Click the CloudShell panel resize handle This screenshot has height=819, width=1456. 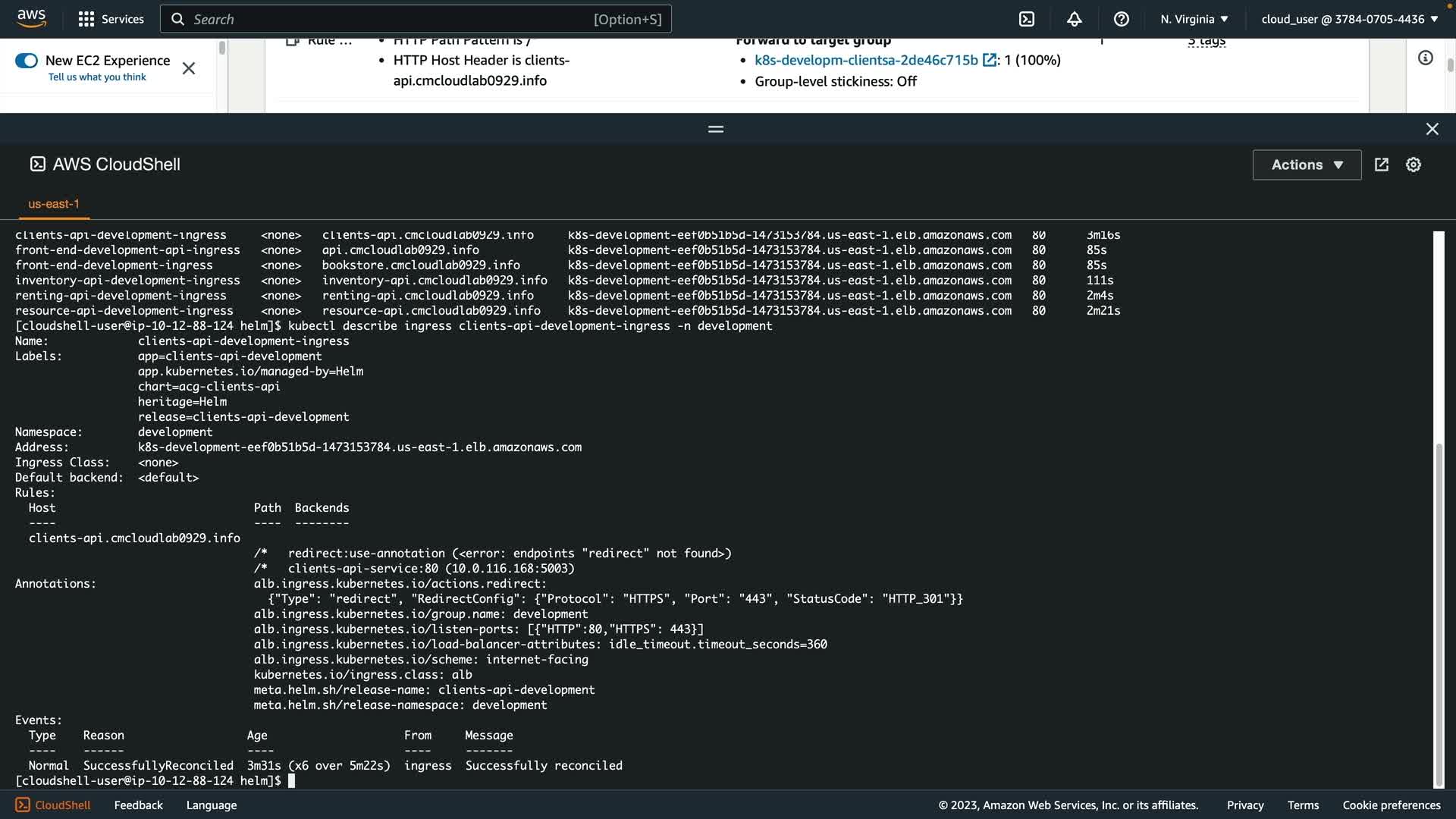pyautogui.click(x=715, y=129)
